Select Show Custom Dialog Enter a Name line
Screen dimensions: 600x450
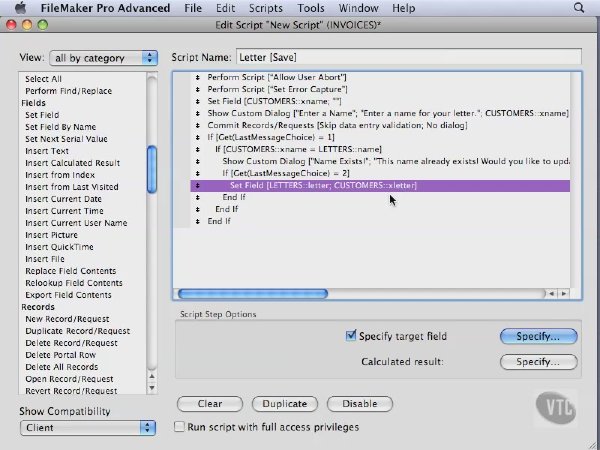pos(380,114)
